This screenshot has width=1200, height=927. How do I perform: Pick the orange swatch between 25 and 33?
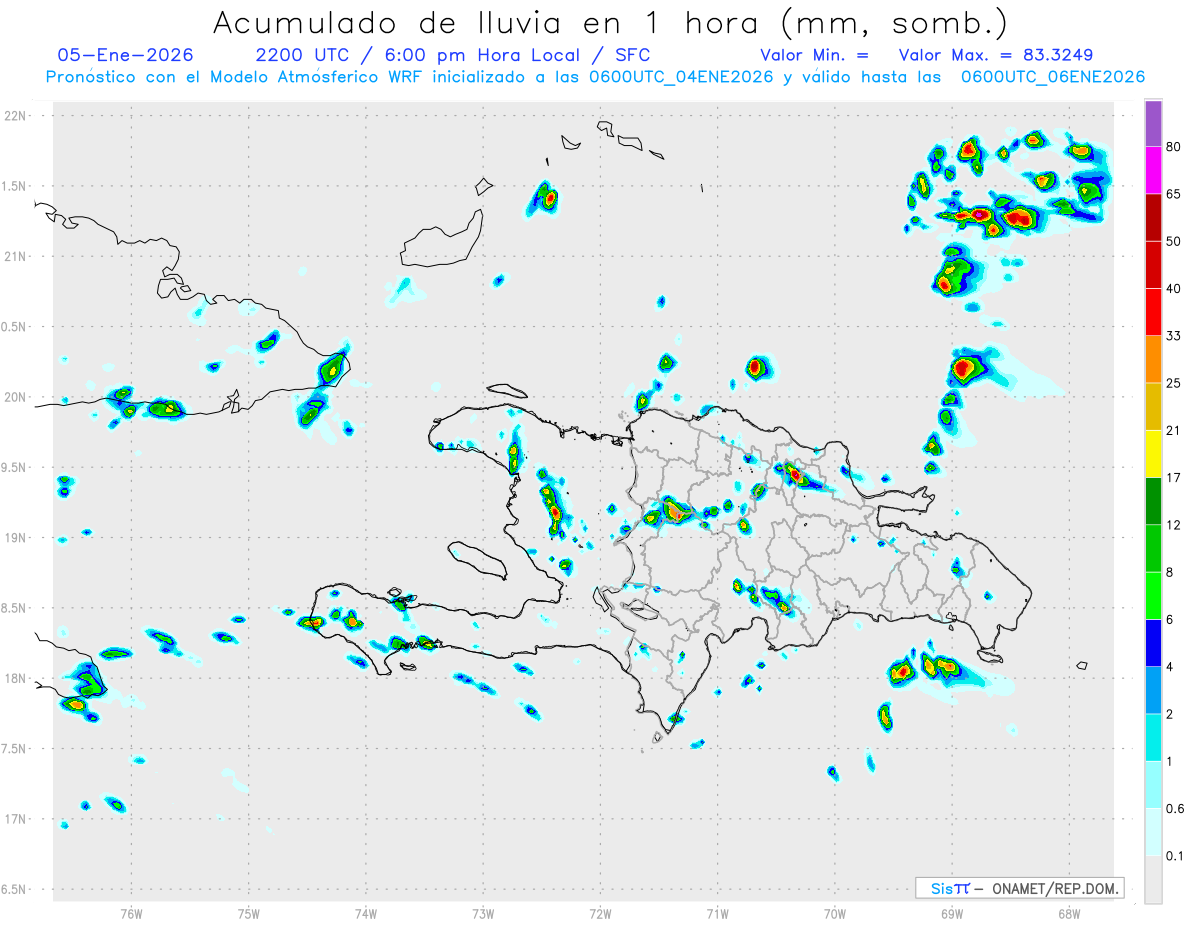point(1153,359)
